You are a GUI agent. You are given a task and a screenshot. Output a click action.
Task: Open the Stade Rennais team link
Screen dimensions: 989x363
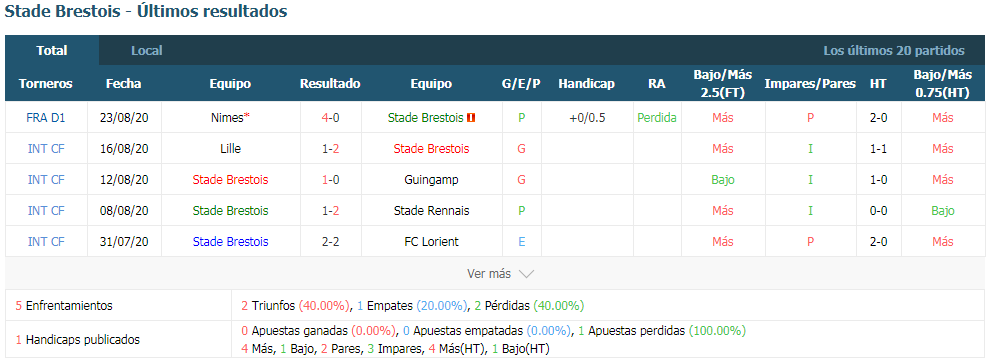click(431, 210)
